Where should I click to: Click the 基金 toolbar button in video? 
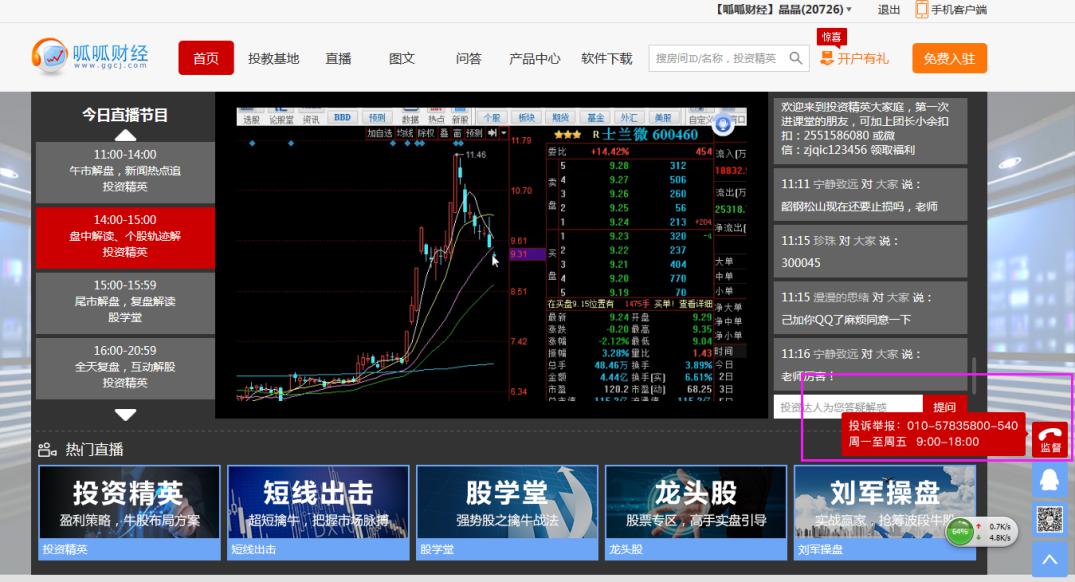coord(595,117)
